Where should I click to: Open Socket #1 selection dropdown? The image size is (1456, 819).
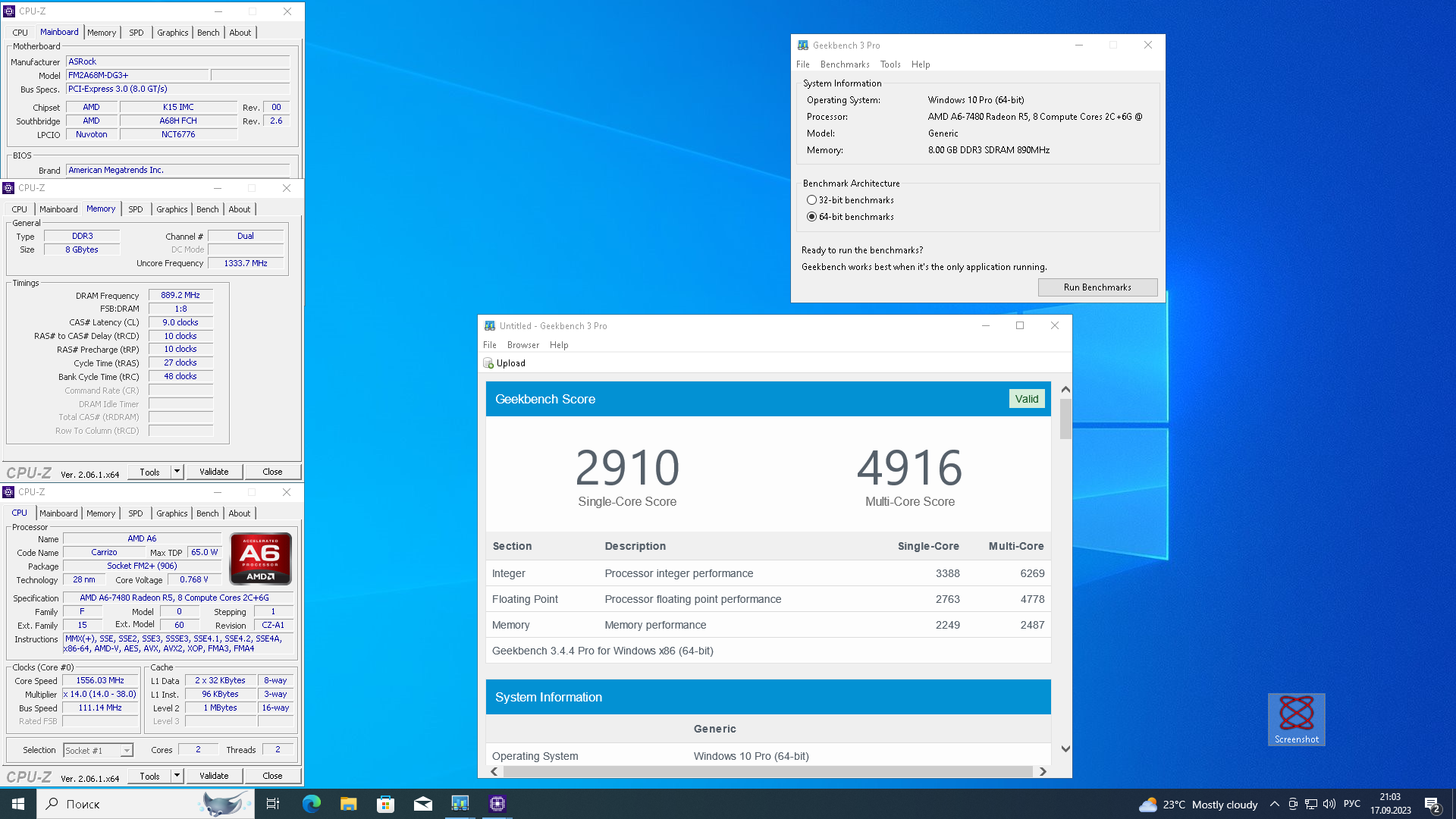(99, 751)
